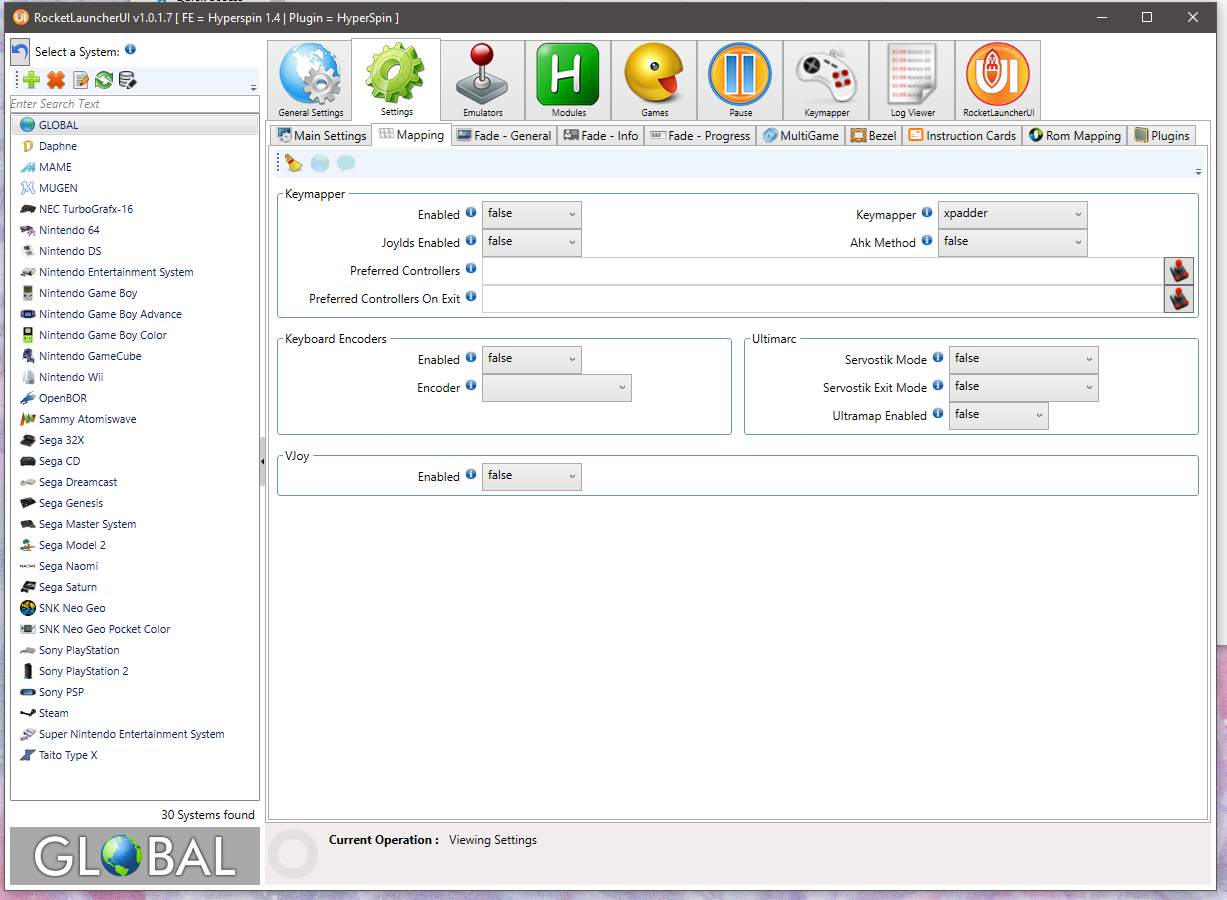Open the VJoy Enabled dropdown
Screen dimensions: 1227x900
(531, 477)
